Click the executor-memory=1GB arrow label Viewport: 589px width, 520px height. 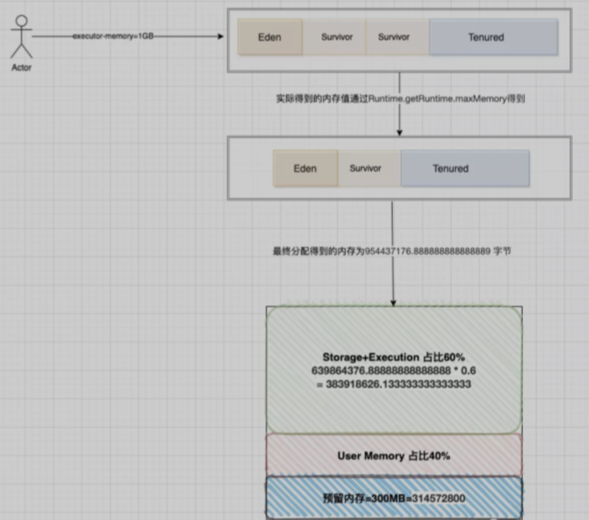pos(113,36)
